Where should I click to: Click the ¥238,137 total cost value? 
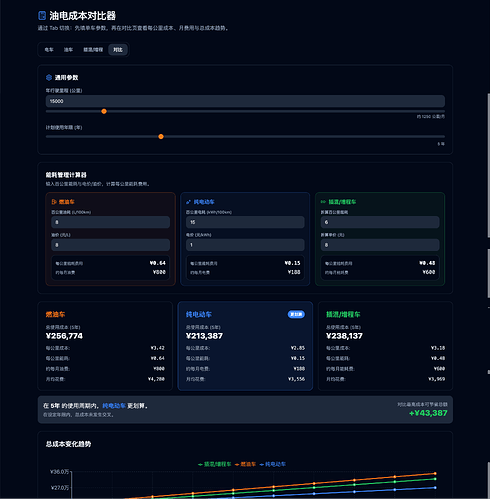click(344, 336)
